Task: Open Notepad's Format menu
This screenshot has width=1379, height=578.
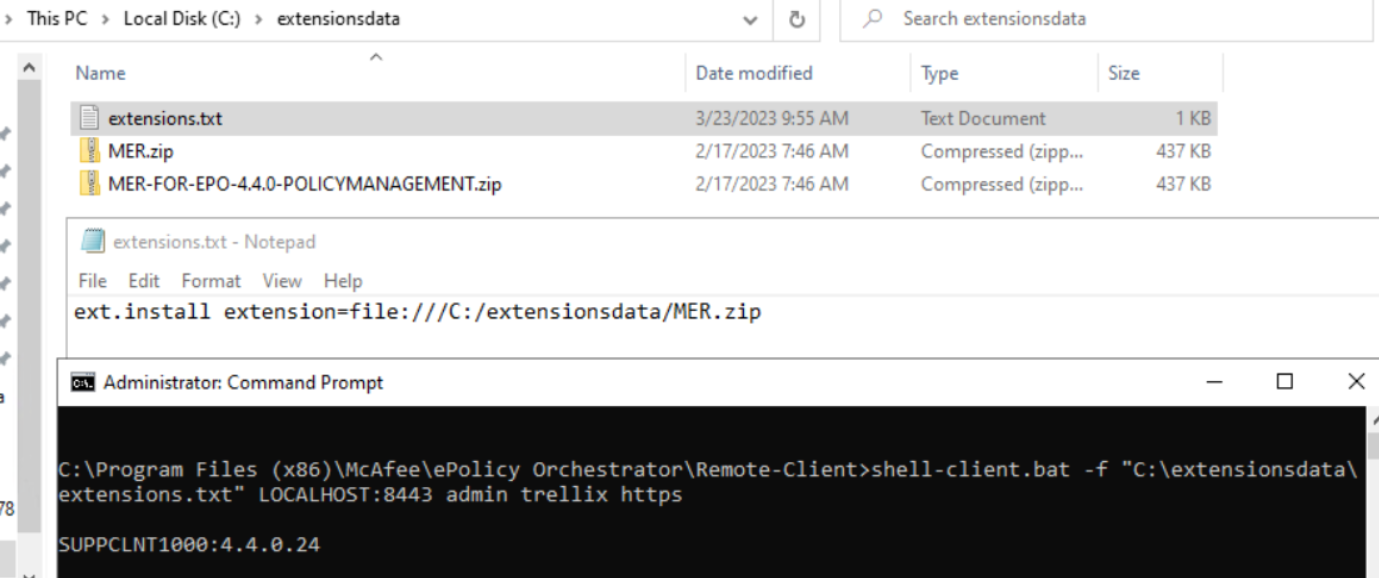Action: [x=210, y=281]
